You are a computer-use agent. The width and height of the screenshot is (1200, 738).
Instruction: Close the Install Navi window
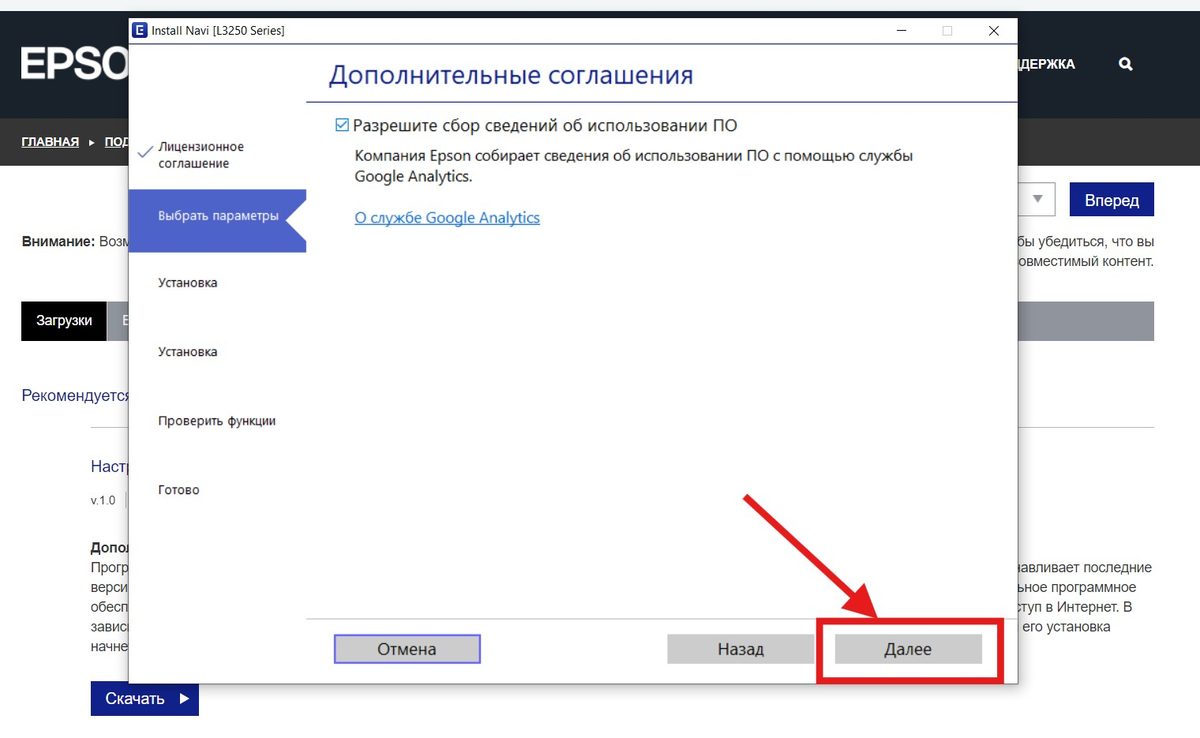click(994, 31)
